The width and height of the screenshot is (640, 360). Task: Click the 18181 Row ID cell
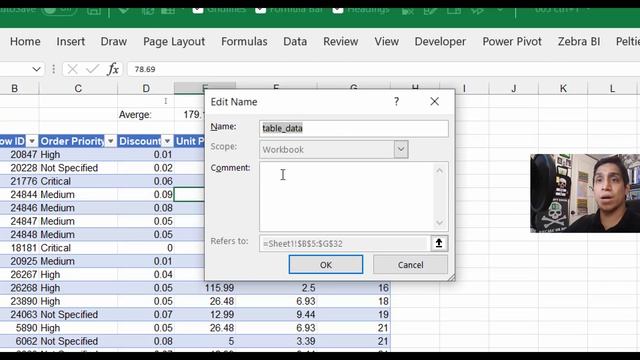[20, 248]
